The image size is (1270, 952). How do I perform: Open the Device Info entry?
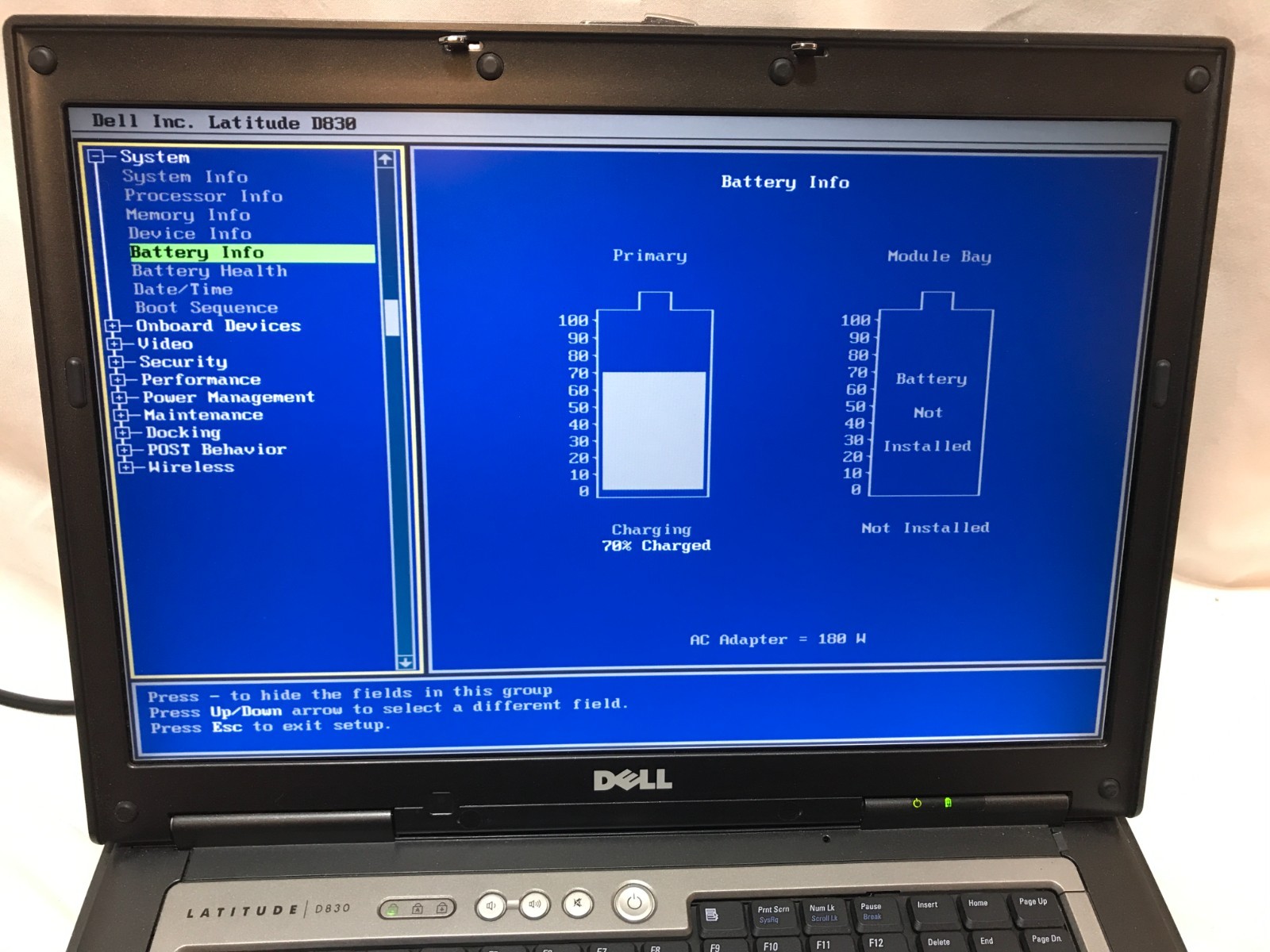click(190, 234)
